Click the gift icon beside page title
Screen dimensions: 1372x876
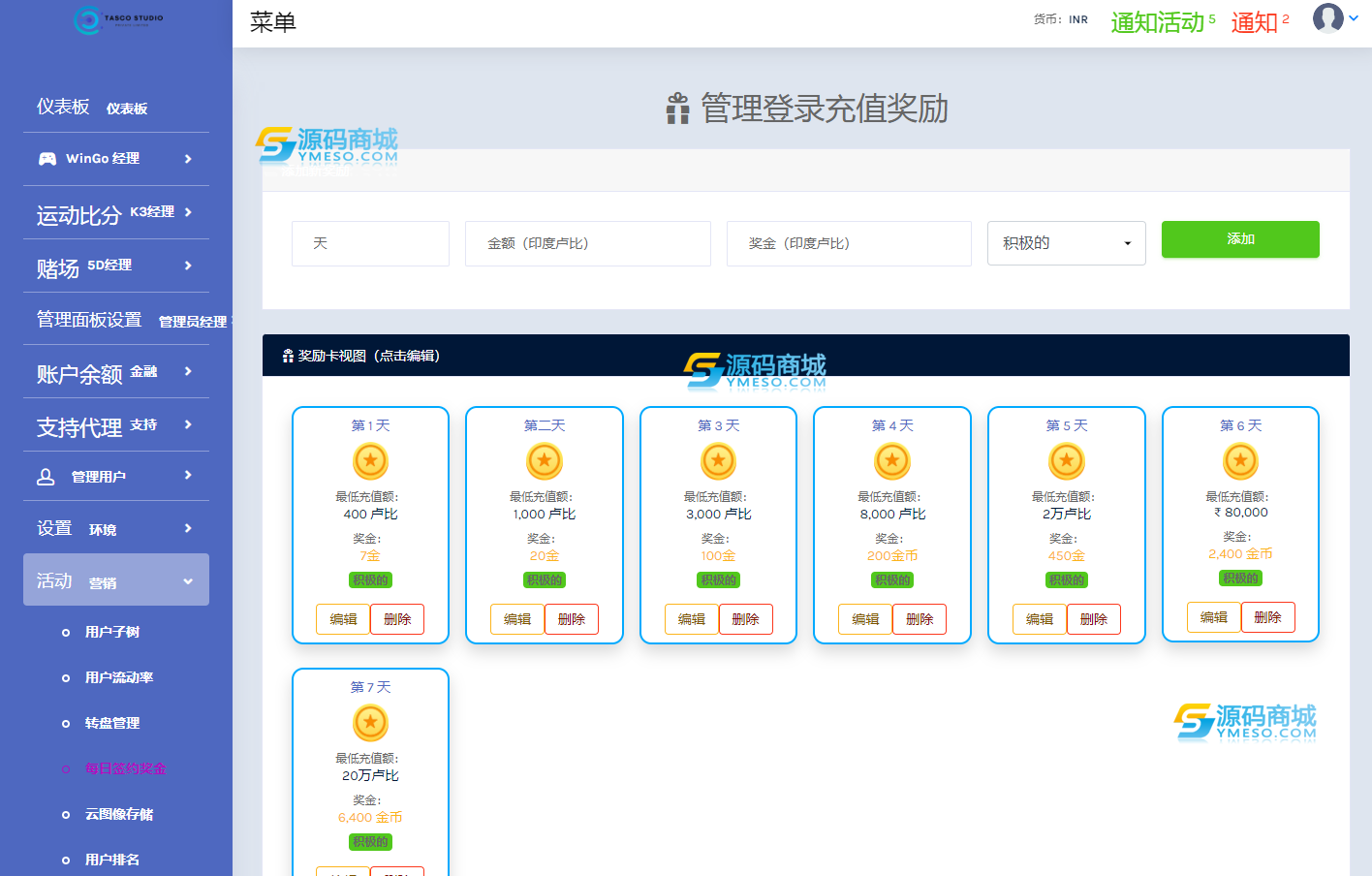tap(677, 109)
